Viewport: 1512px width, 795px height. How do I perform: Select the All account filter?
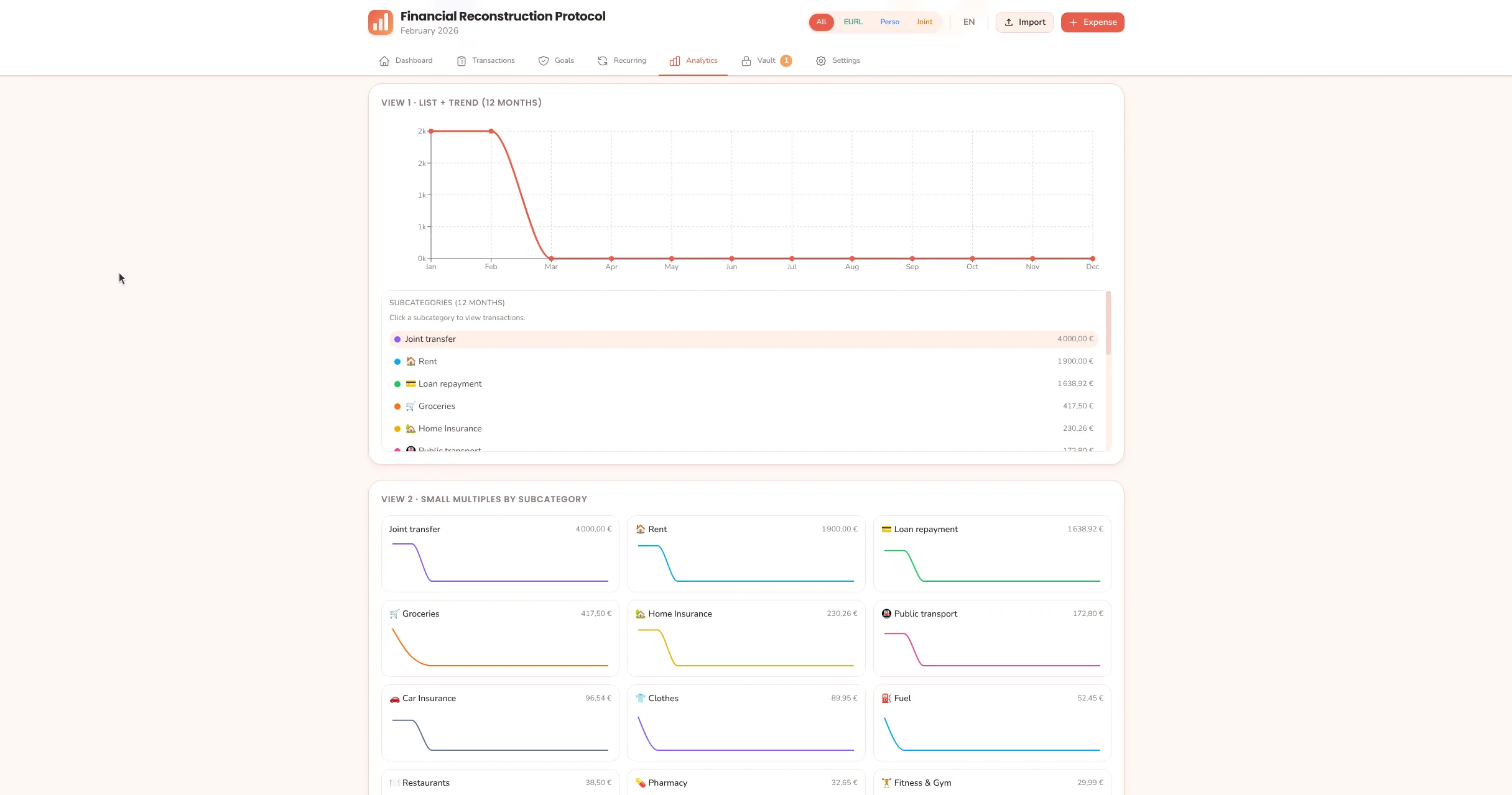point(821,22)
